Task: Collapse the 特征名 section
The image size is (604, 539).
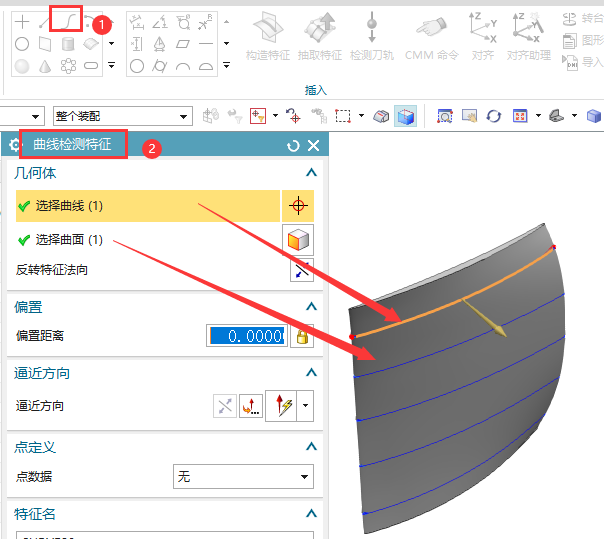Action: tap(311, 513)
